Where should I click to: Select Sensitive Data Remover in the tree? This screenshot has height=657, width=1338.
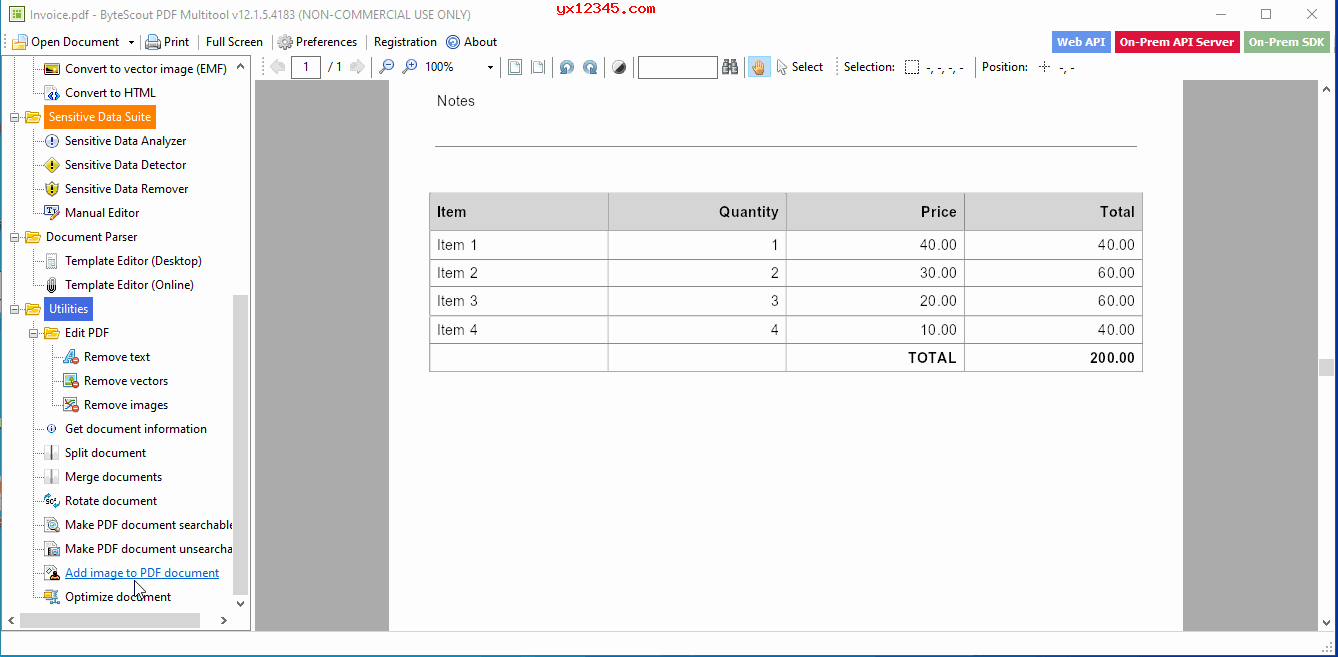pos(126,189)
